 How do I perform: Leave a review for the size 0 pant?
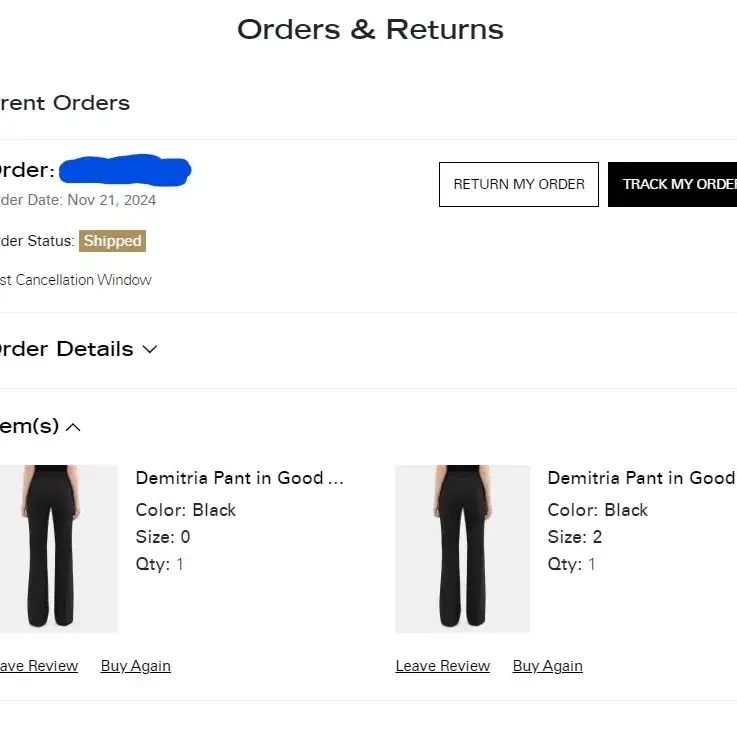click(39, 666)
